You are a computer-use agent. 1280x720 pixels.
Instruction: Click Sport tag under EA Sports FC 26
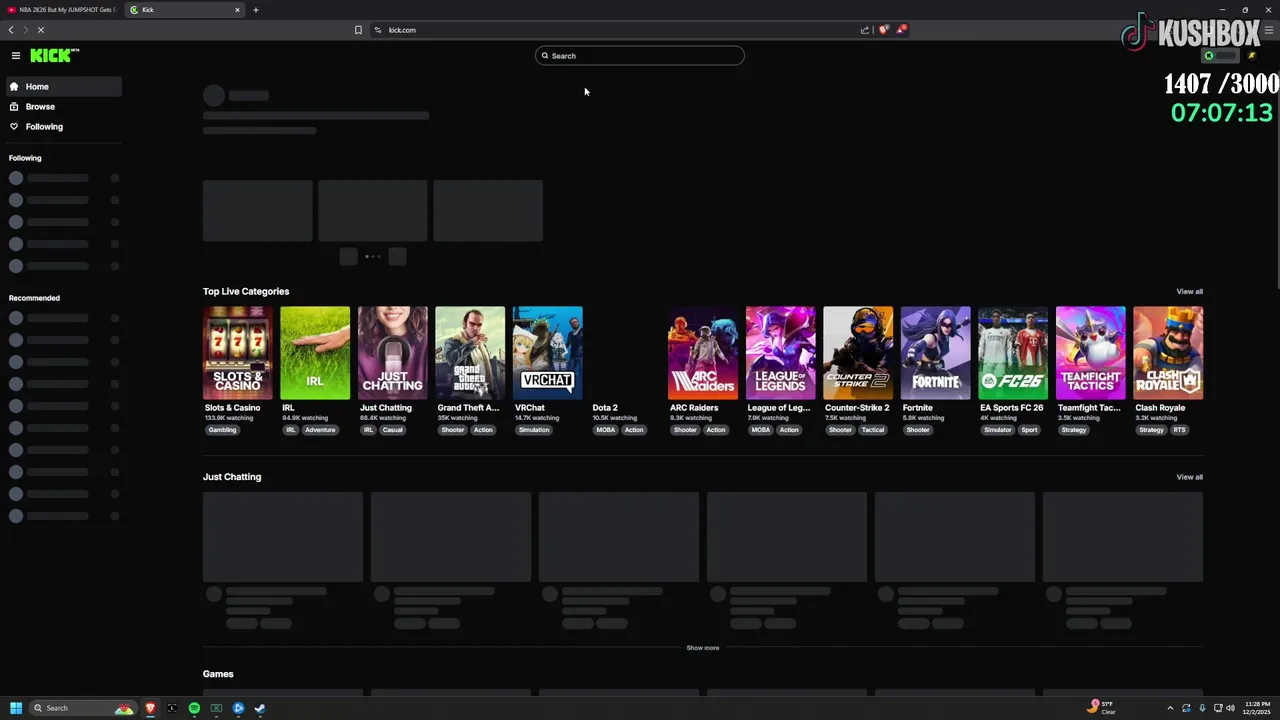point(1029,430)
